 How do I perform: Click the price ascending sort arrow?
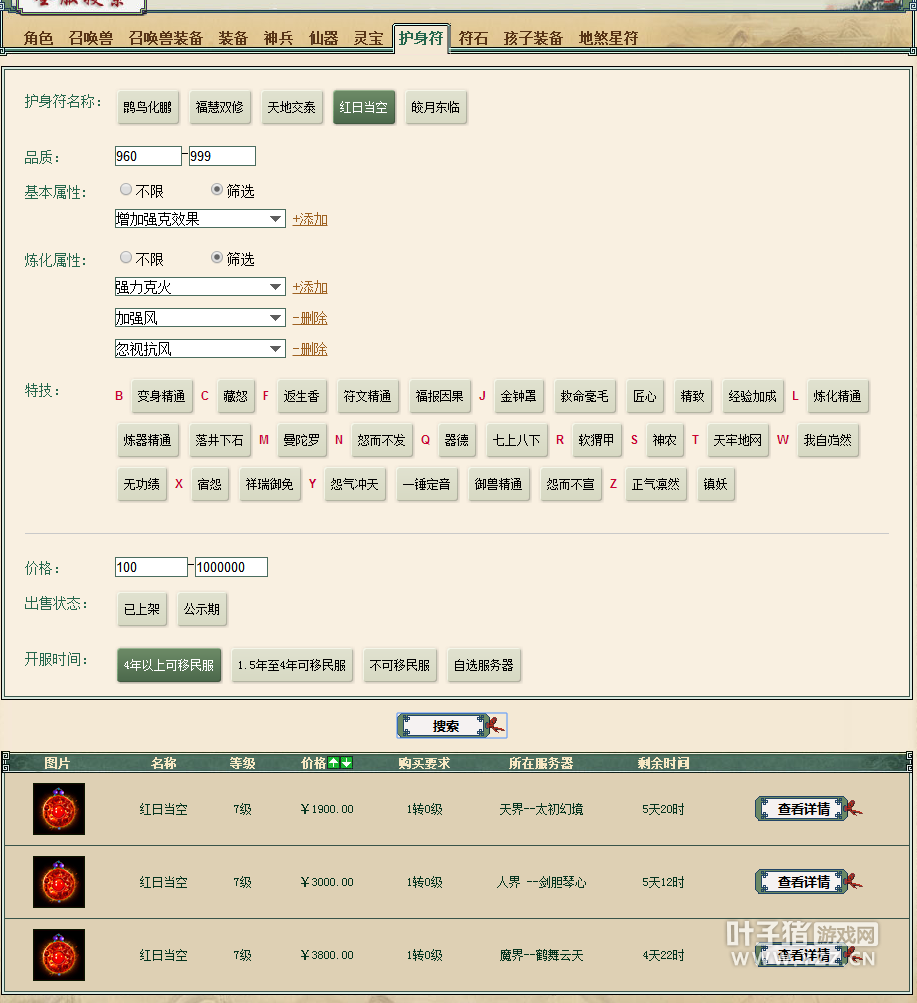click(x=334, y=763)
